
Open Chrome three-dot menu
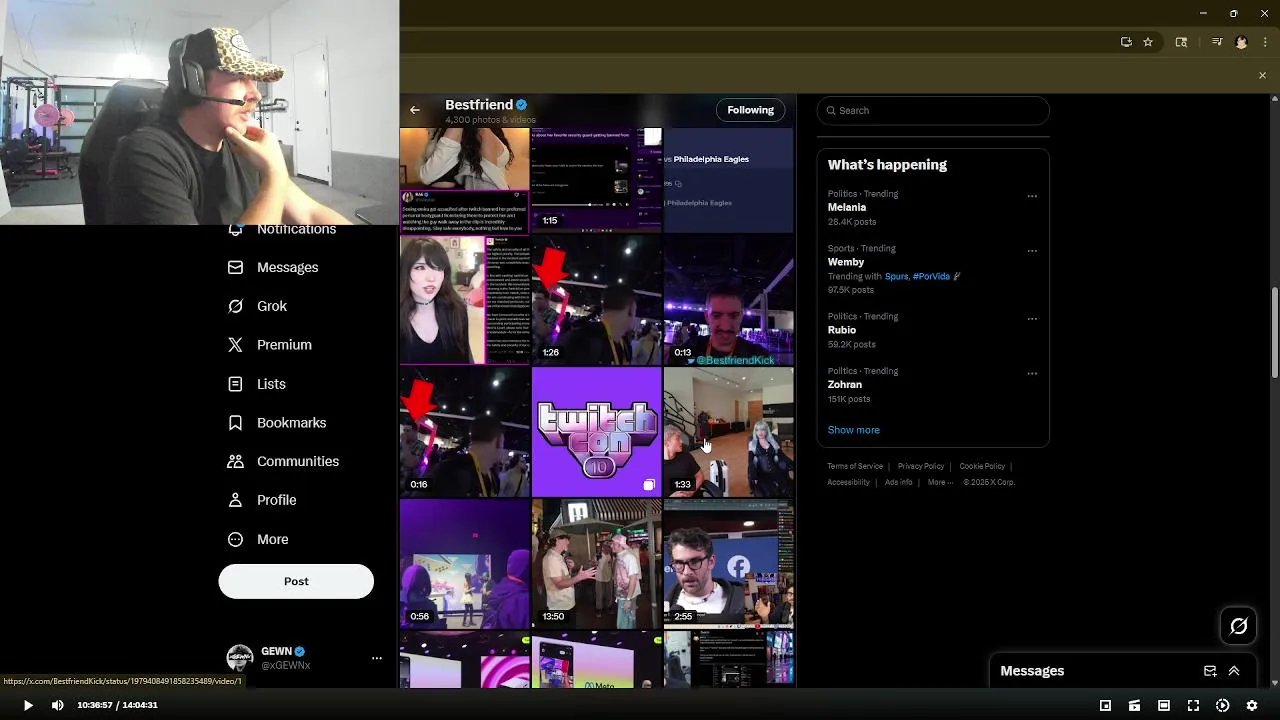pos(1265,42)
